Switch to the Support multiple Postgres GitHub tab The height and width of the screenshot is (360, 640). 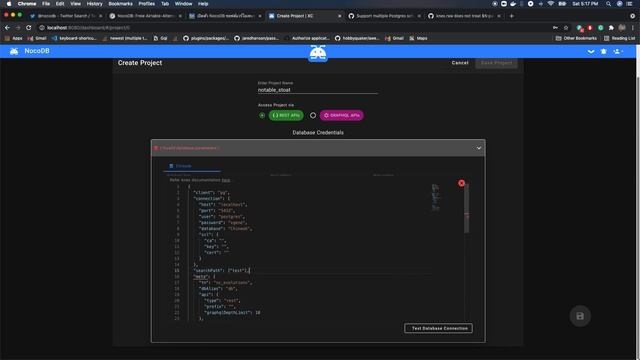click(x=384, y=16)
